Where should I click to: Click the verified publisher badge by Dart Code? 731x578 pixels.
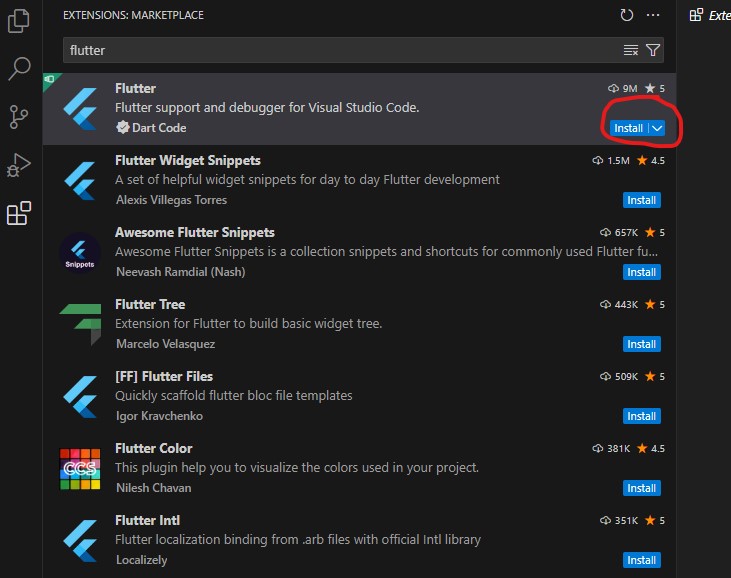coord(123,127)
